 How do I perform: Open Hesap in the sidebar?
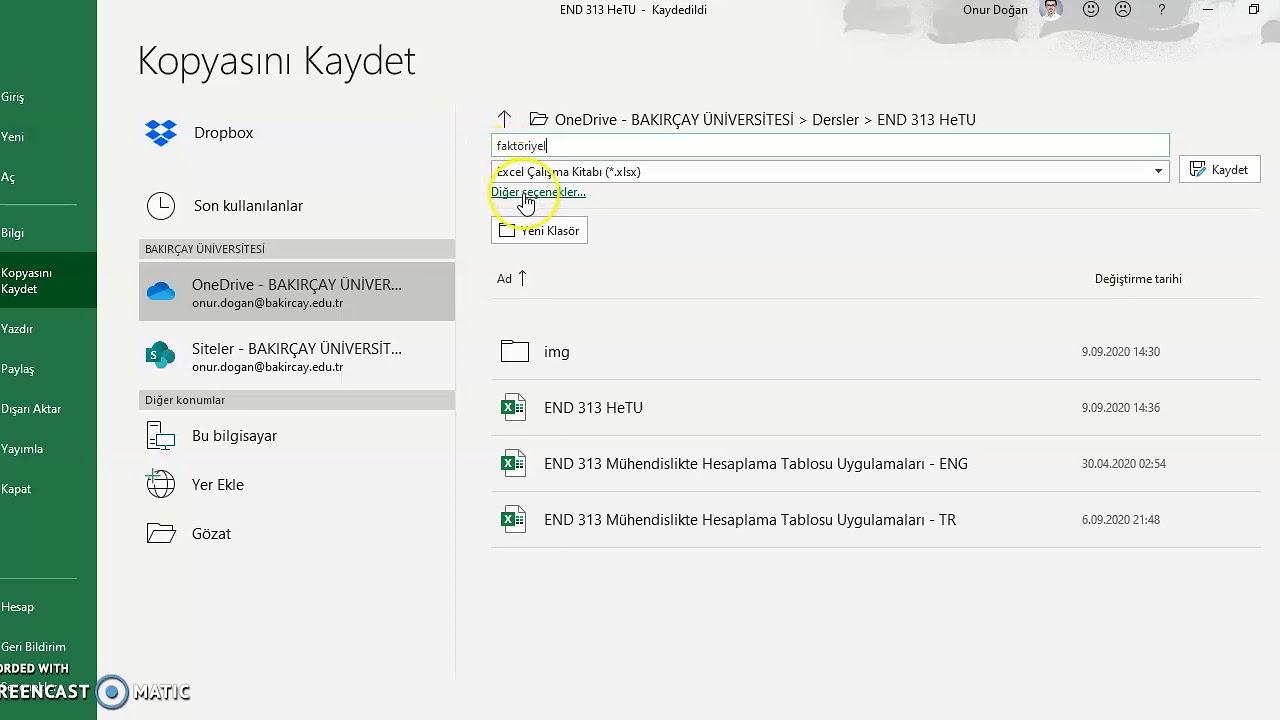tap(18, 607)
